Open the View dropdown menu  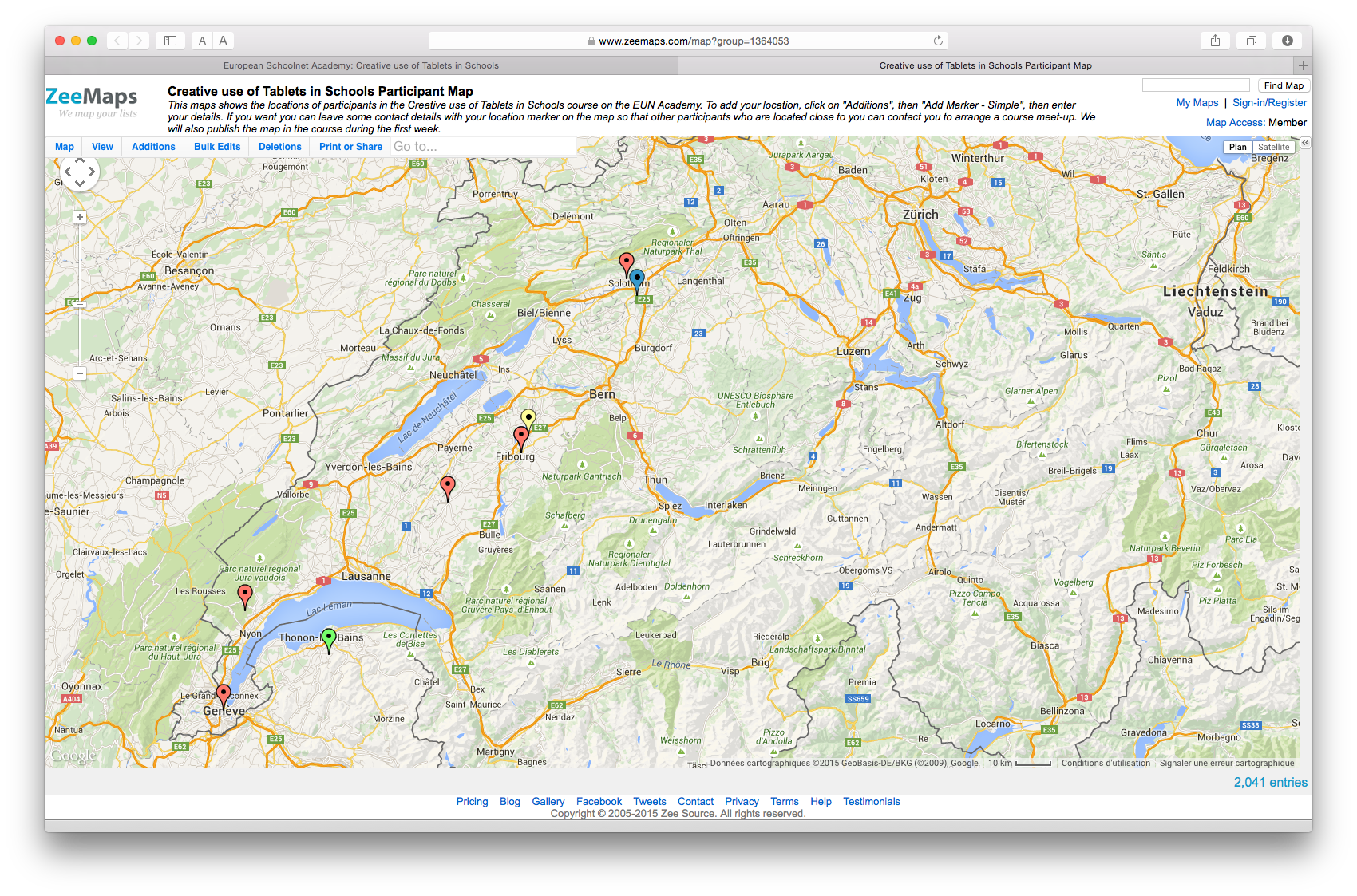coord(102,147)
